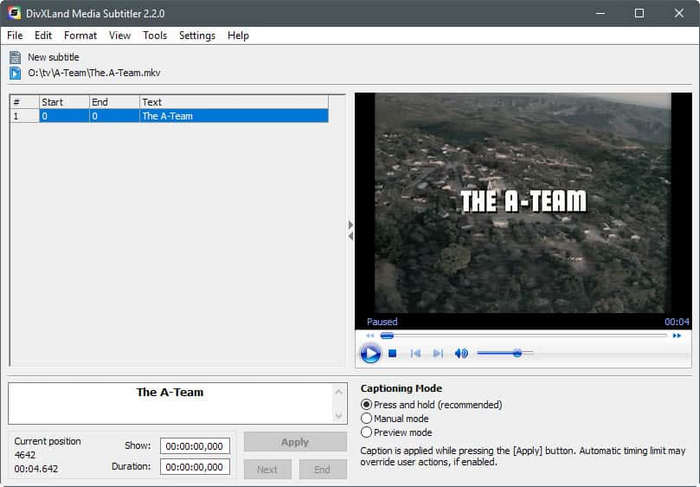Open the Settings menu

pos(197,36)
